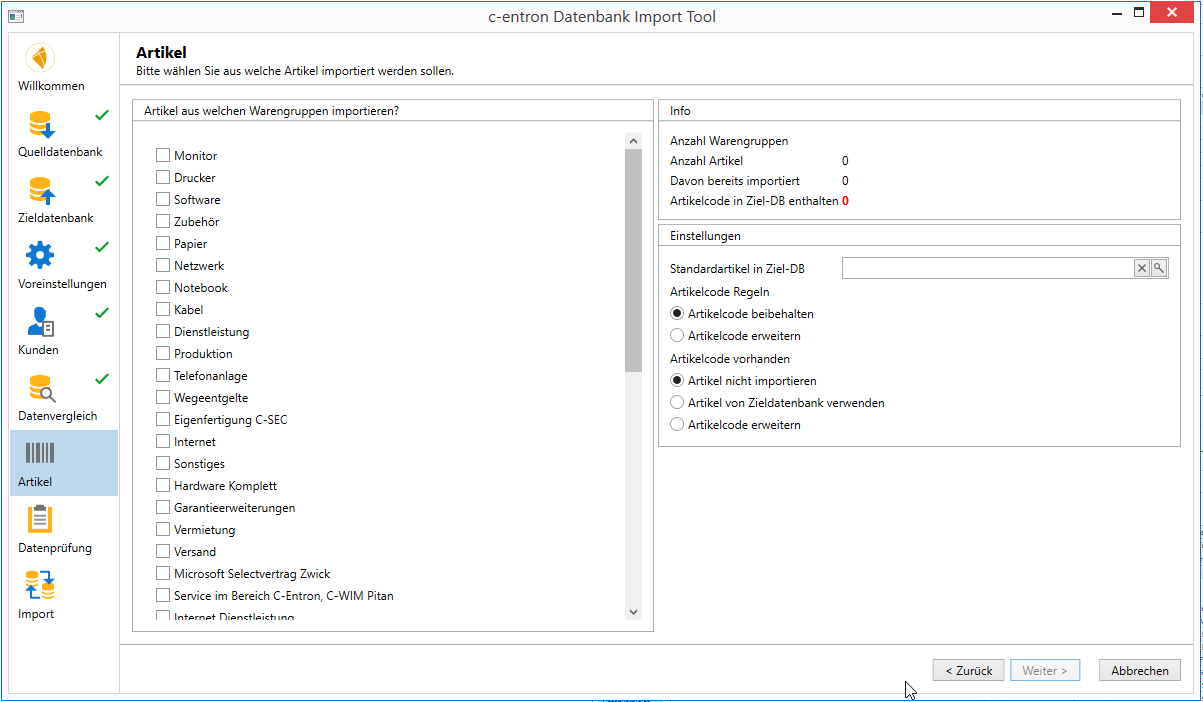Open the Zieldatenbank sidebar step
Screen dimensions: 1203x702
40,191
